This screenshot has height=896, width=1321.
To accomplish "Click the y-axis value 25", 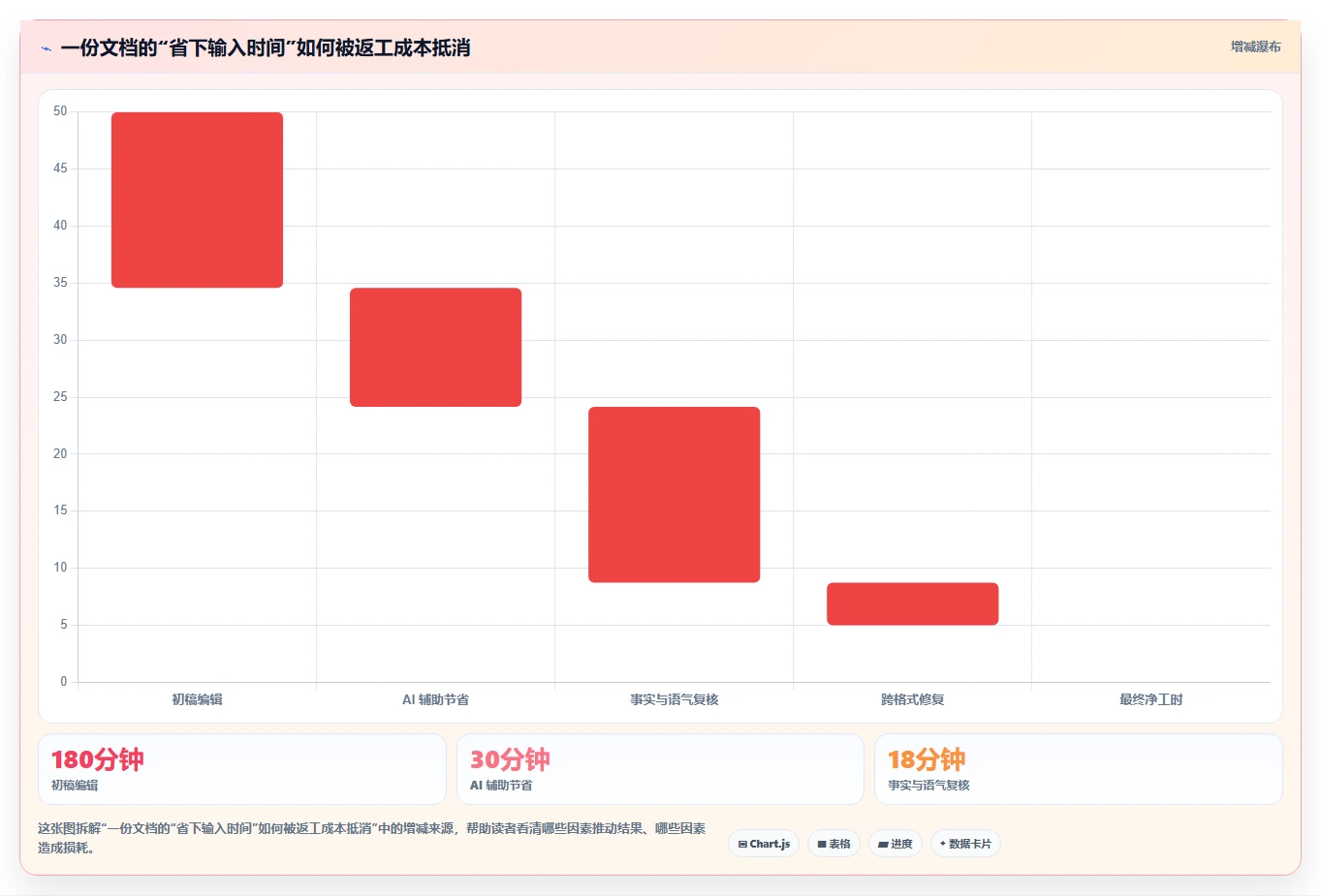I will (60, 397).
